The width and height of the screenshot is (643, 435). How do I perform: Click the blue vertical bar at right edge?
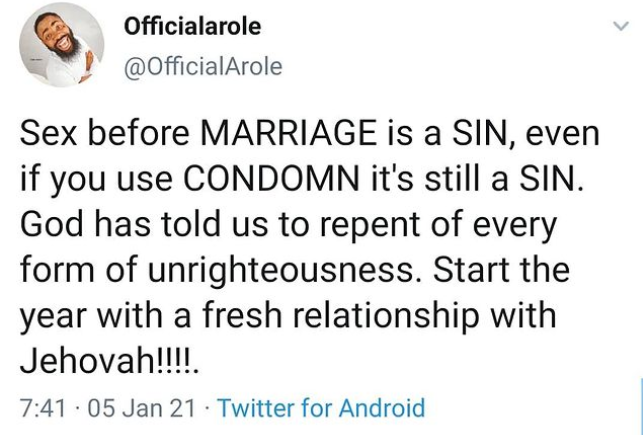(641, 404)
